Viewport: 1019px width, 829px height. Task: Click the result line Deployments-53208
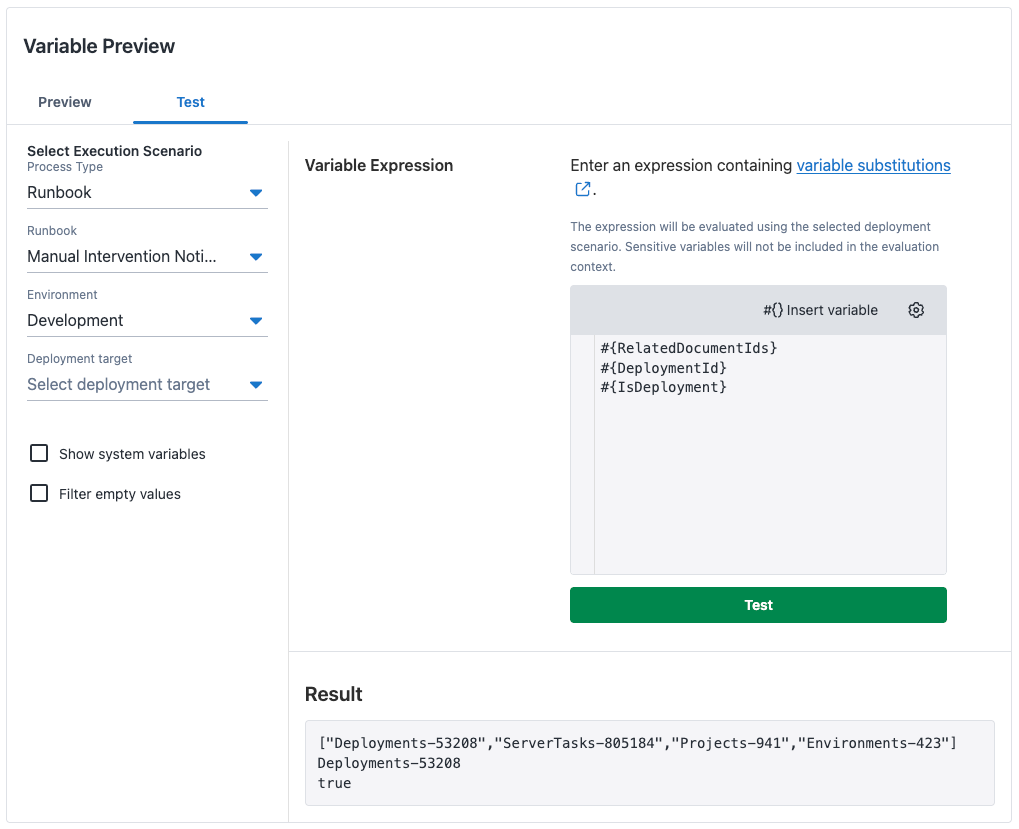[389, 763]
